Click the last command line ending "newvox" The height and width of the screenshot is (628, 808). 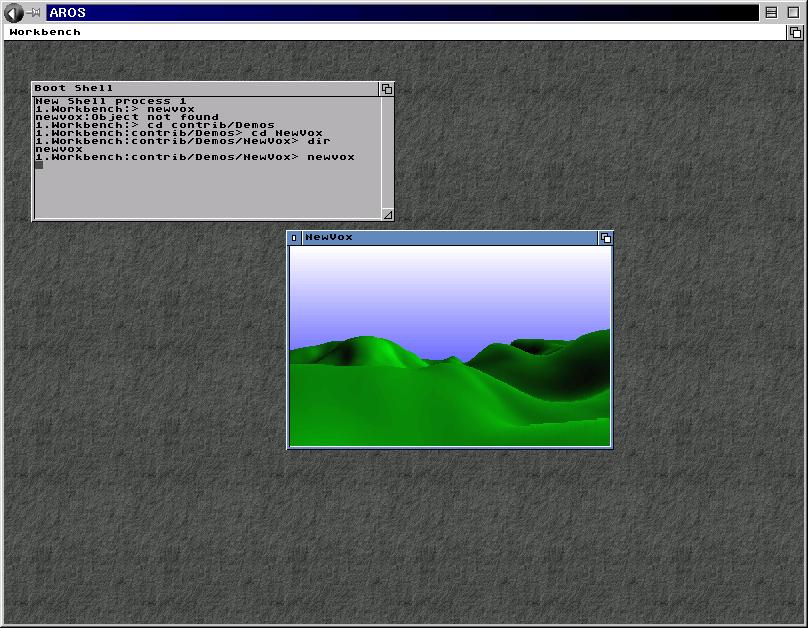coord(195,157)
